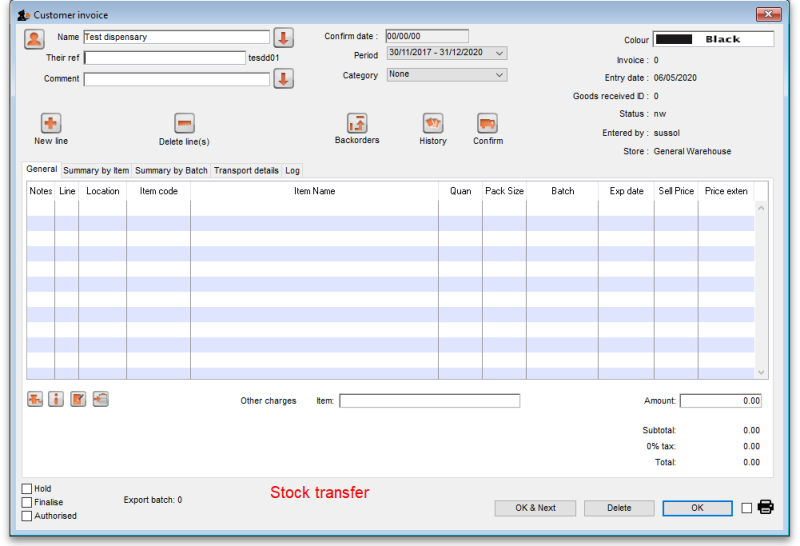
Task: Click the info icon below the table
Action: [56, 399]
